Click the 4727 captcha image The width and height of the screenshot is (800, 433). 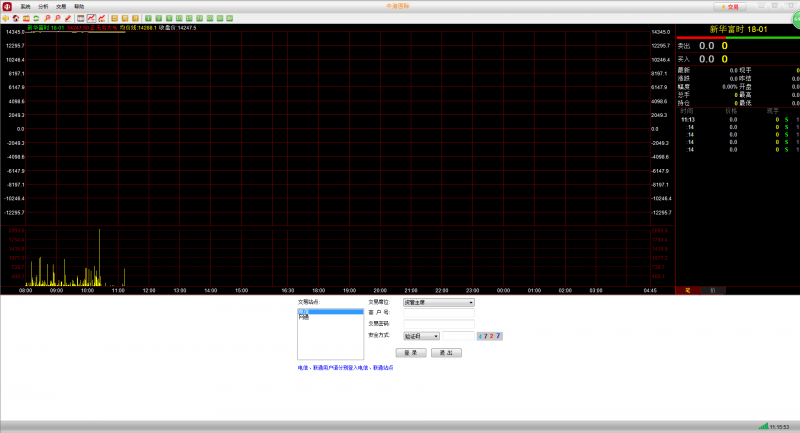click(x=490, y=336)
